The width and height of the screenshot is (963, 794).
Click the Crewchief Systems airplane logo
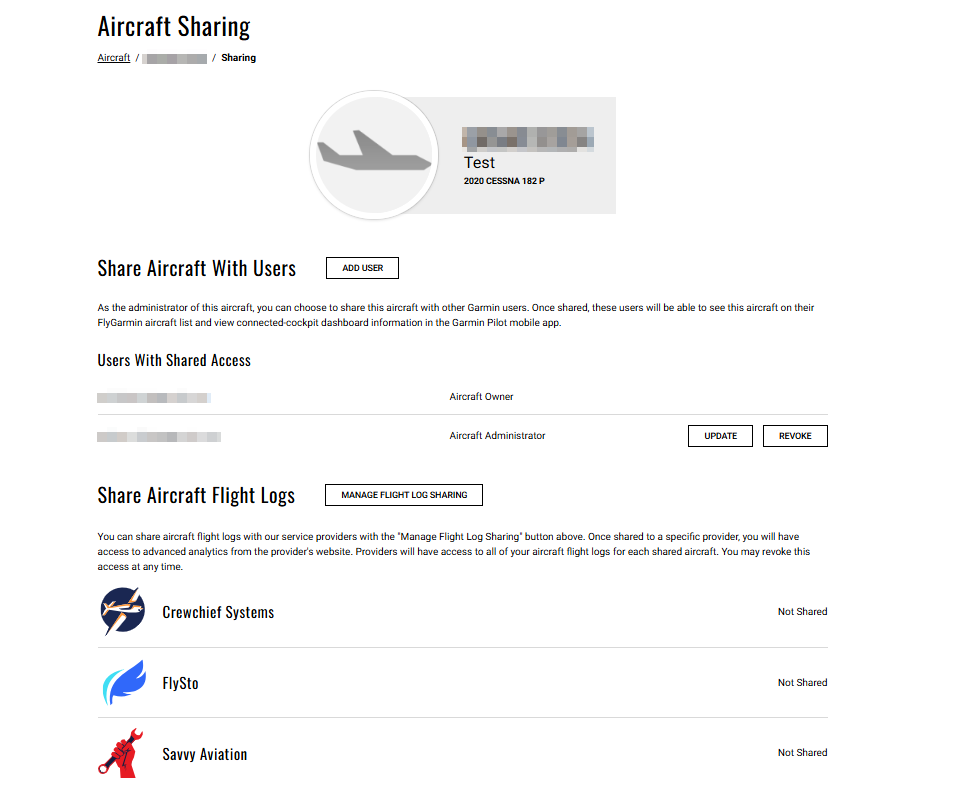[123, 611]
